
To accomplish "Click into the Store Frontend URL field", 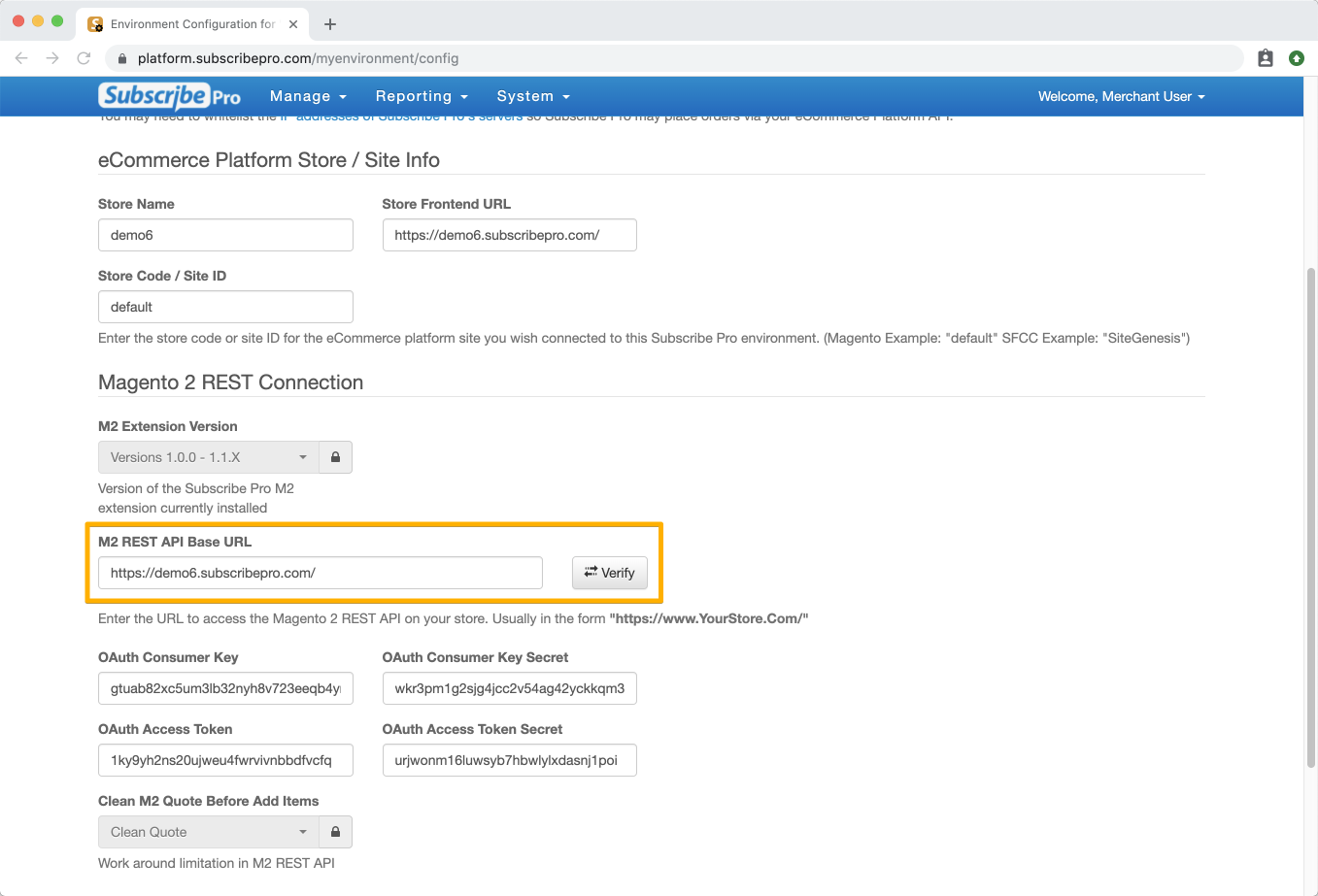I will [510, 235].
